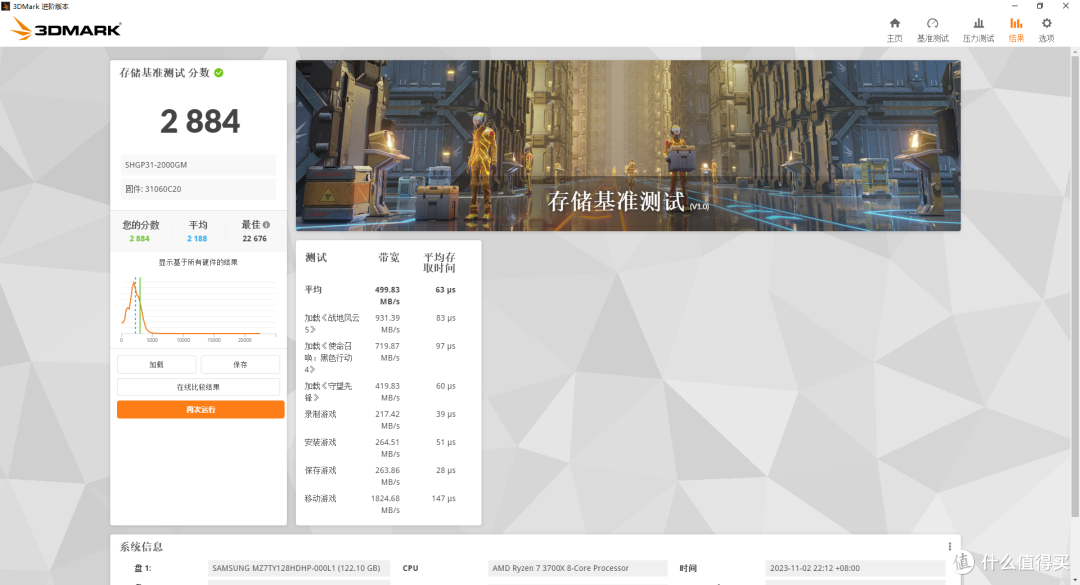Click the 加载 button
This screenshot has width=1080, height=585.
click(x=156, y=364)
